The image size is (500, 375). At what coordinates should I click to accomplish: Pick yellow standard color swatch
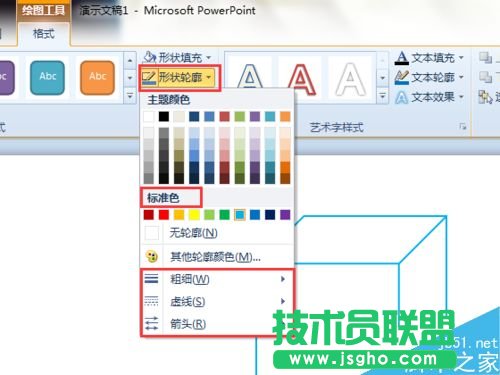click(x=194, y=215)
